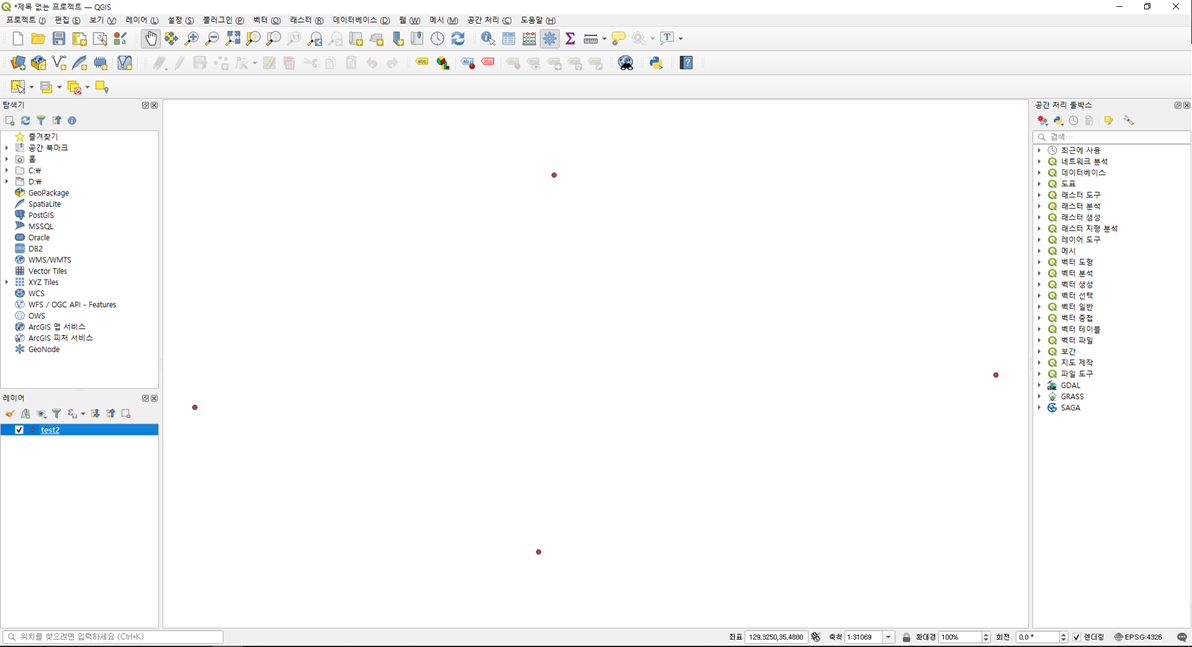Open the attribute table icon

pyautogui.click(x=509, y=38)
